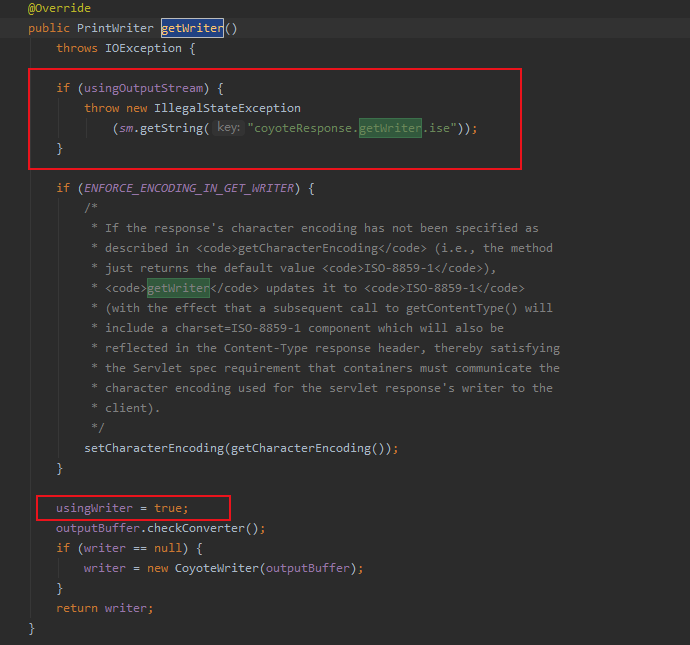Click comment line ending with 'client).'
The width and height of the screenshot is (690, 645).
tap(125, 408)
